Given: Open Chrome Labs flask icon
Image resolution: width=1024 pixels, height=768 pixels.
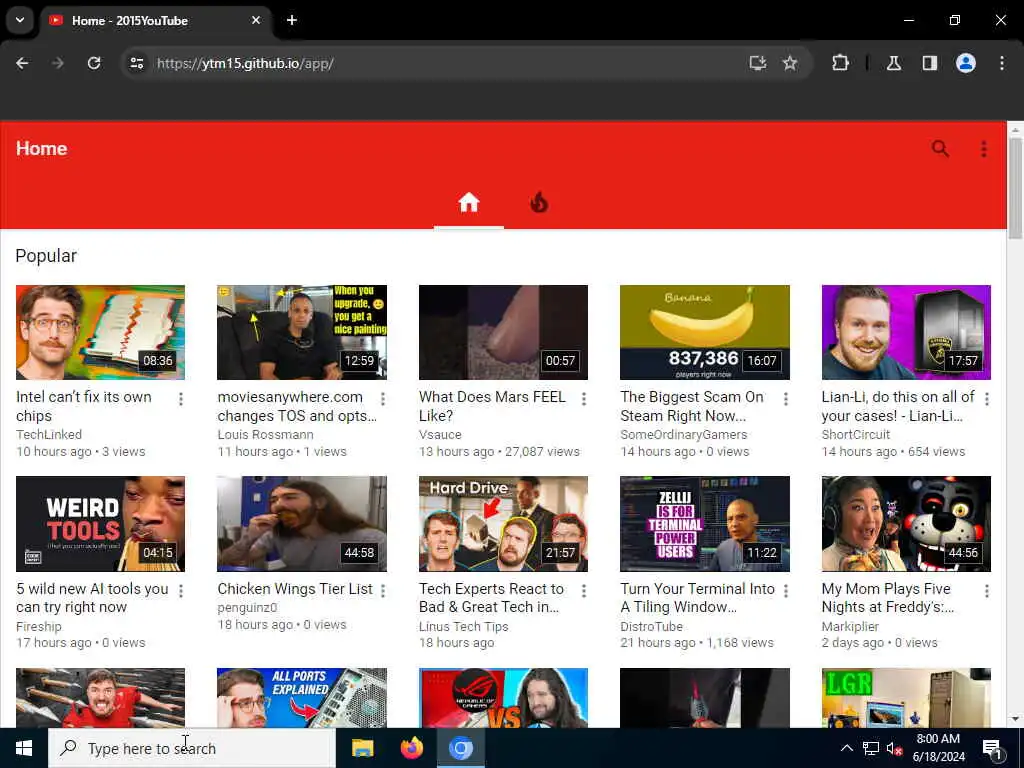Looking at the screenshot, I should [894, 63].
